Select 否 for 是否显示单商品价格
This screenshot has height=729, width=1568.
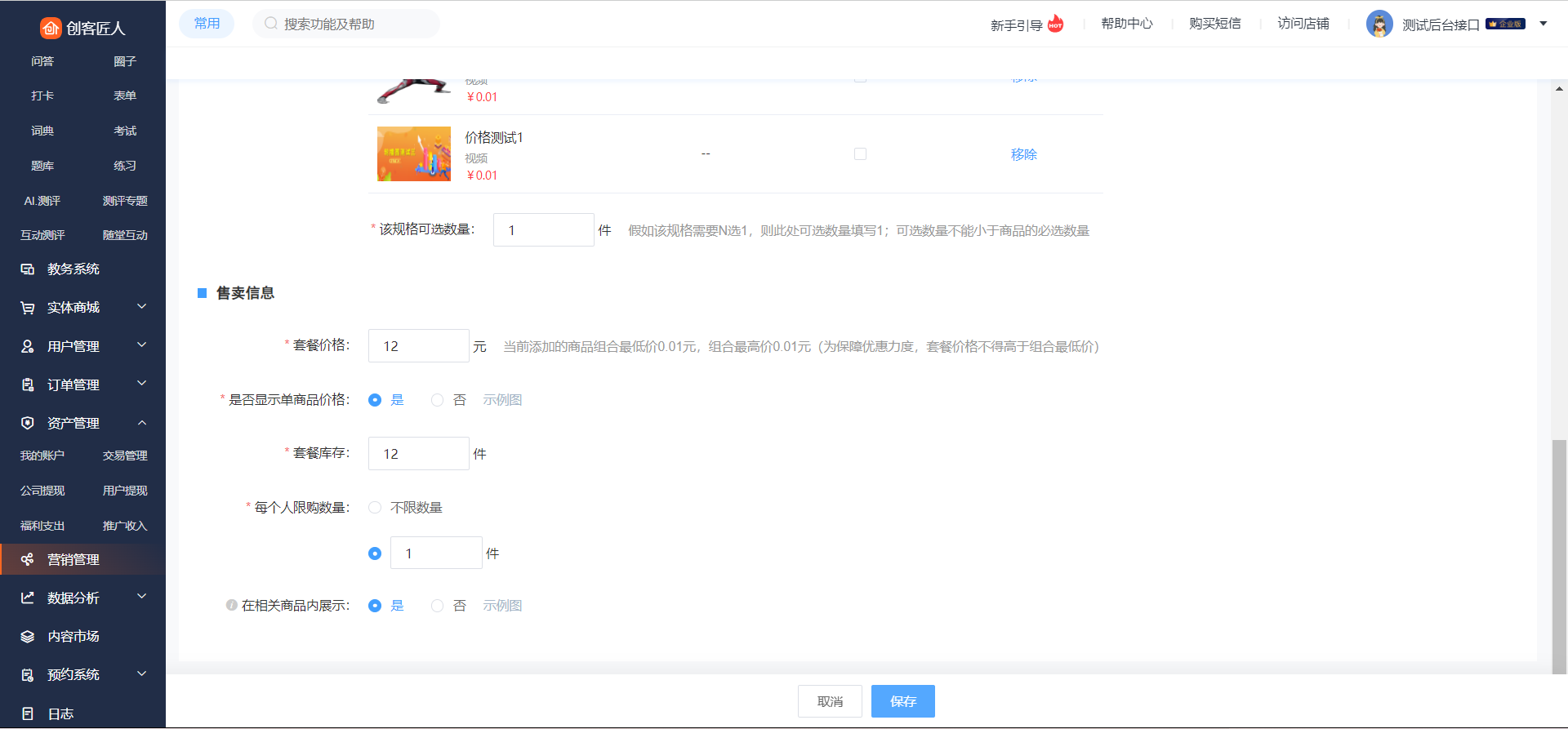pyautogui.click(x=438, y=400)
